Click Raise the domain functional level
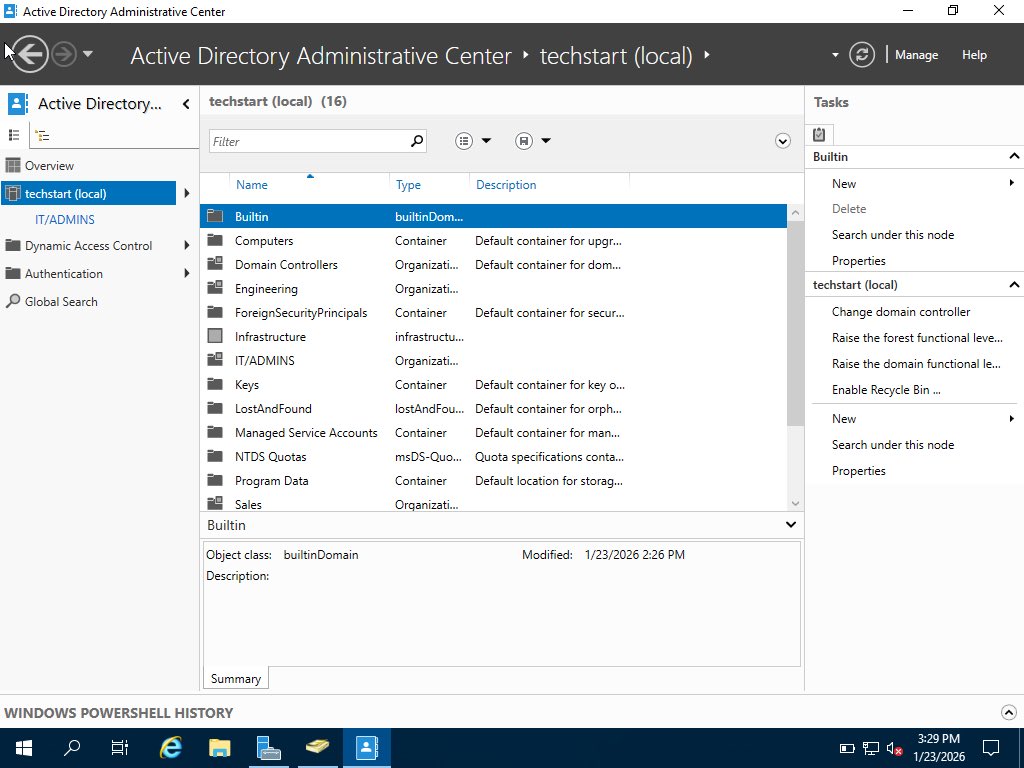This screenshot has width=1024, height=768. click(x=916, y=364)
